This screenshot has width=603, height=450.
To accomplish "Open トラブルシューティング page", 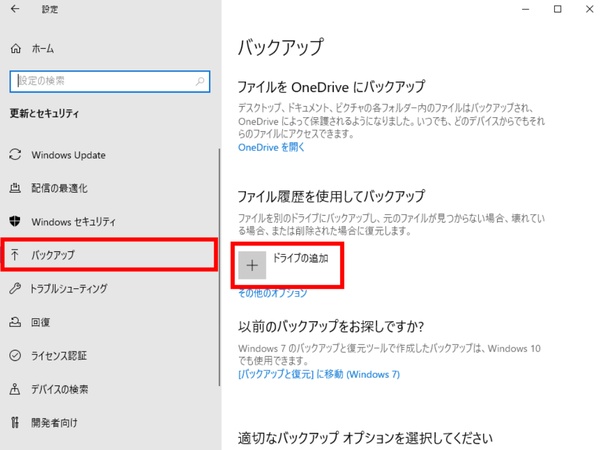I will click(69, 288).
